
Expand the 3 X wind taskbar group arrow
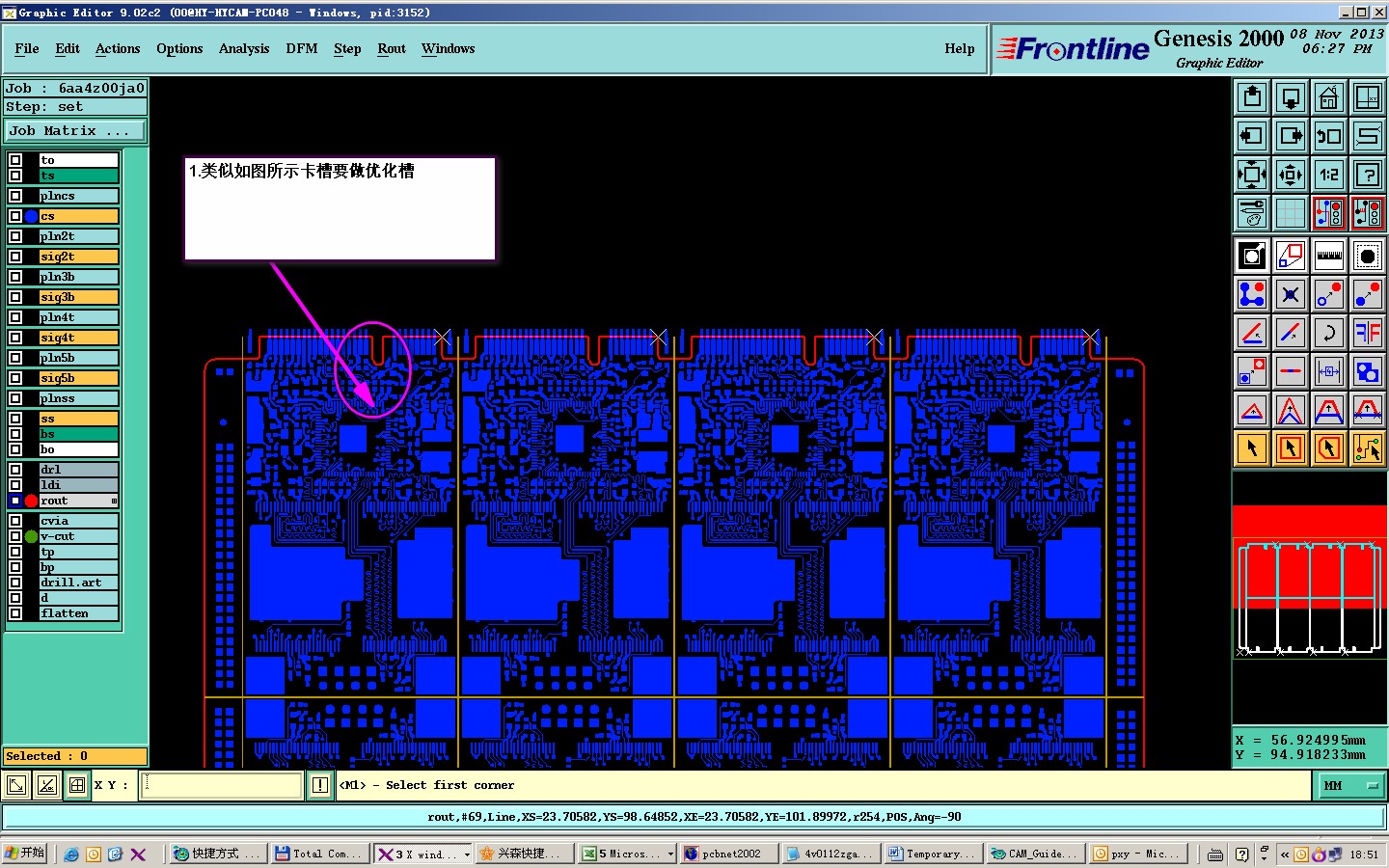coord(467,854)
